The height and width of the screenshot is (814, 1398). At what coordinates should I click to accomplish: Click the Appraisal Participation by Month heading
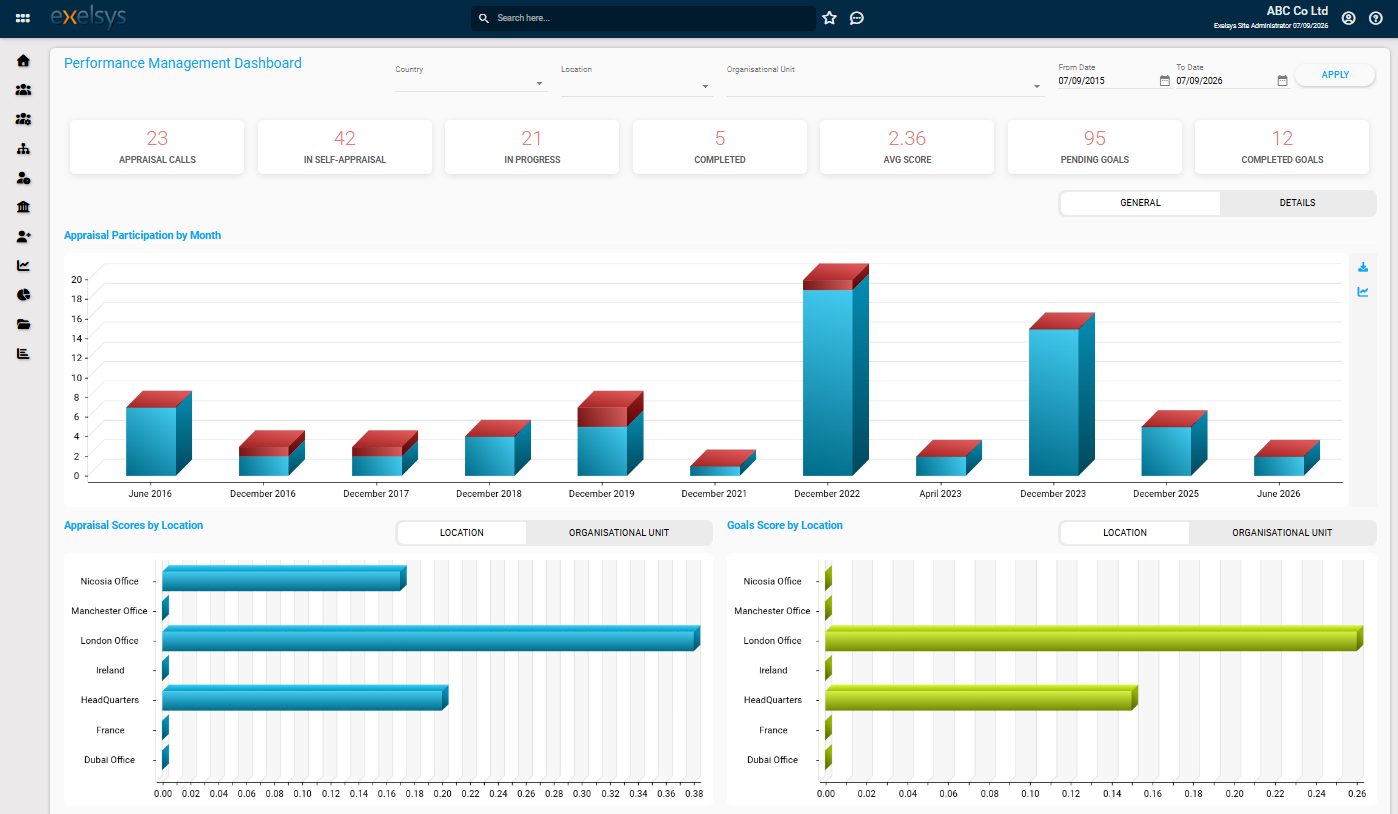(143, 236)
